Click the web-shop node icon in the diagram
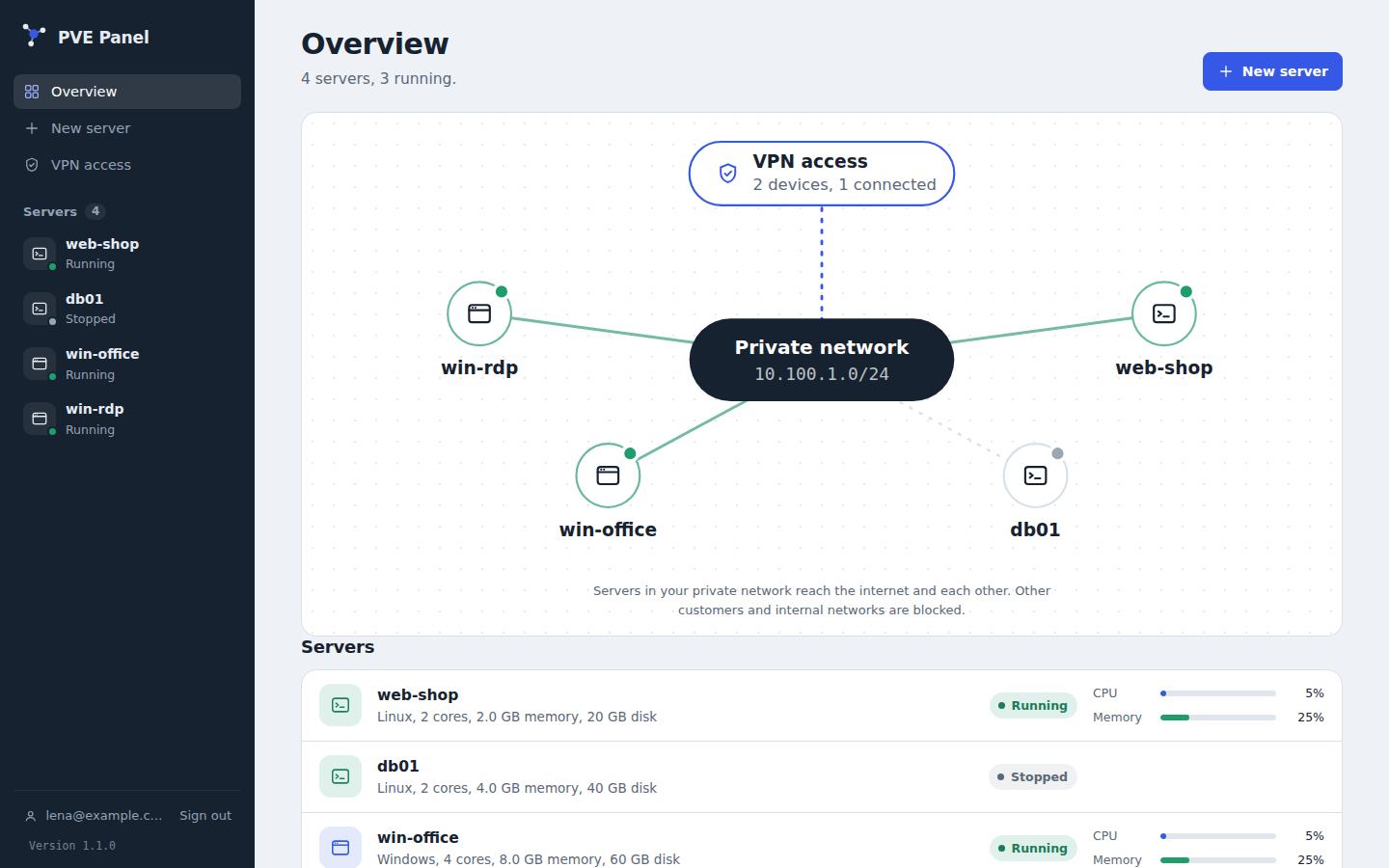This screenshot has width=1389, height=868. tap(1164, 313)
